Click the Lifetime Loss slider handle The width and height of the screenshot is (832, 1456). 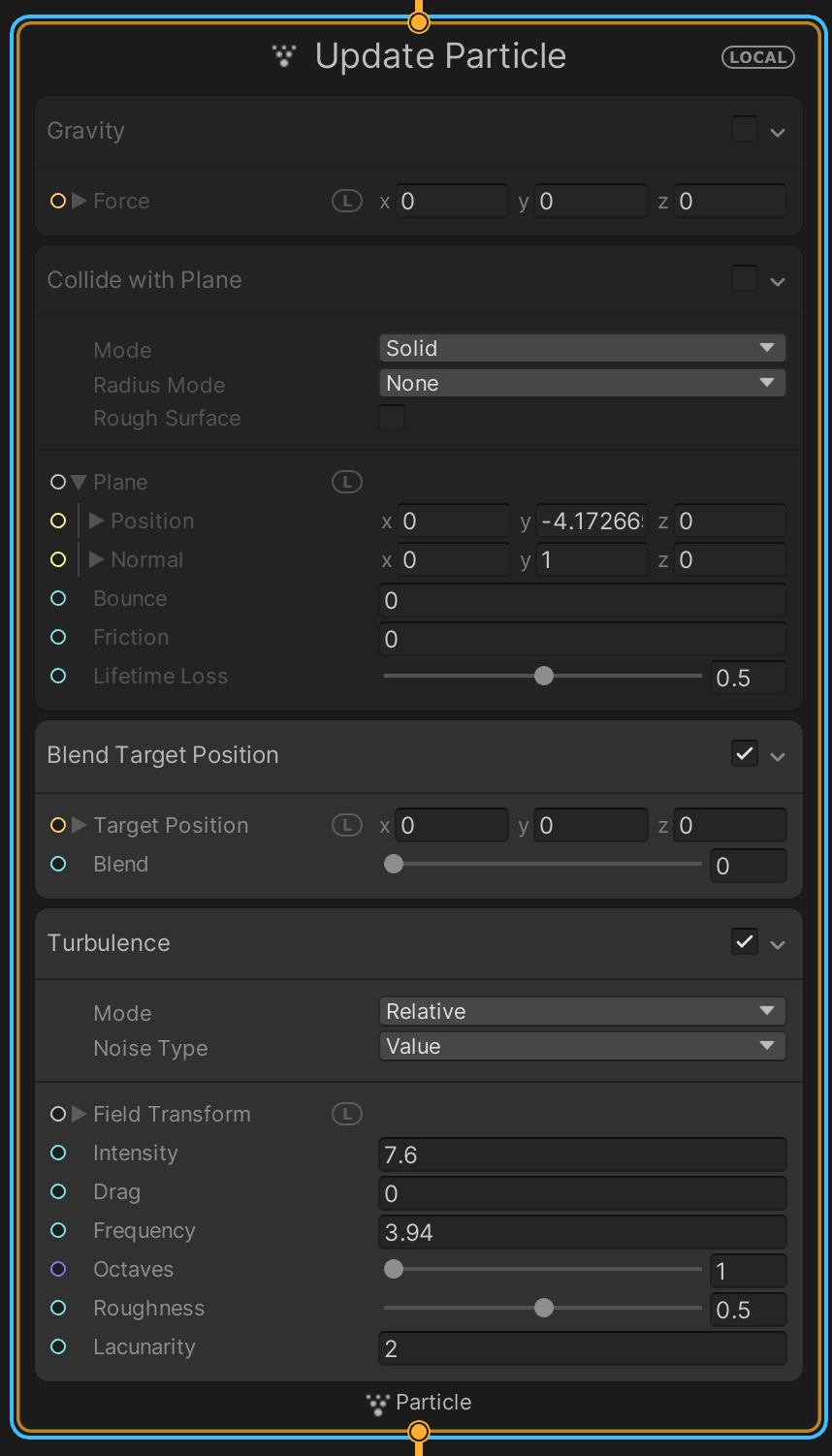544,676
